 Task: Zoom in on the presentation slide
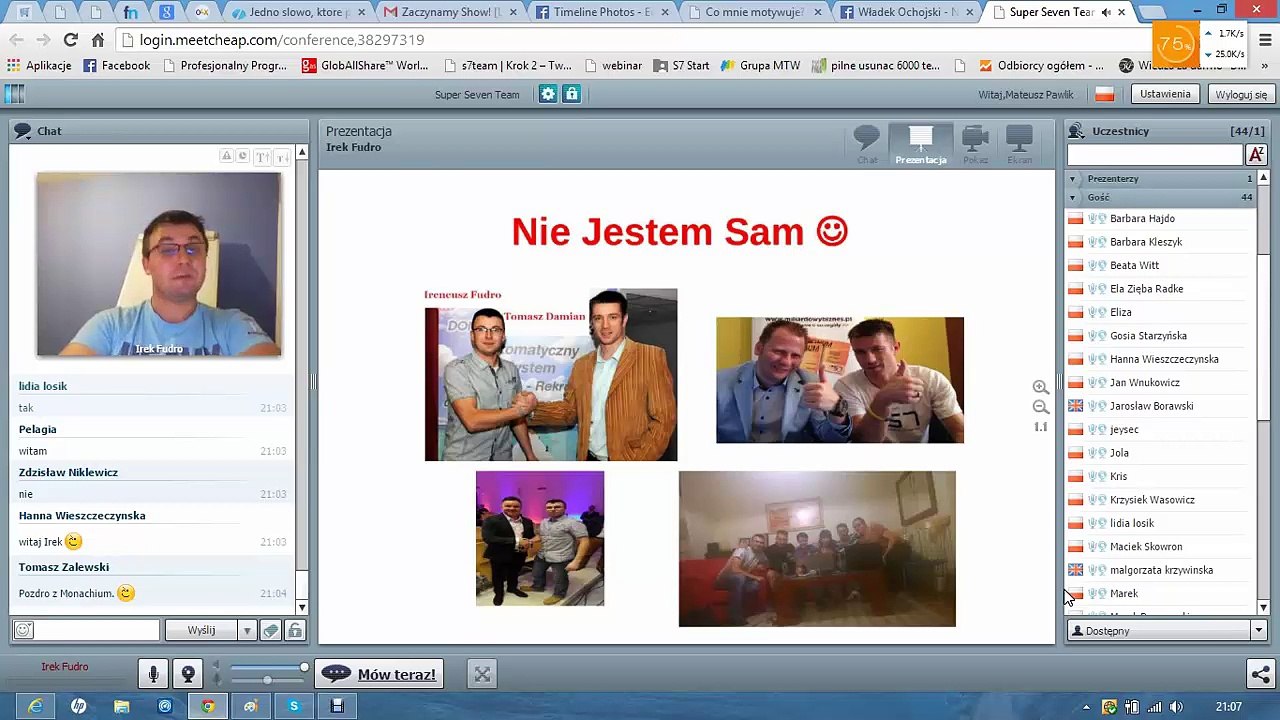pos(1040,387)
